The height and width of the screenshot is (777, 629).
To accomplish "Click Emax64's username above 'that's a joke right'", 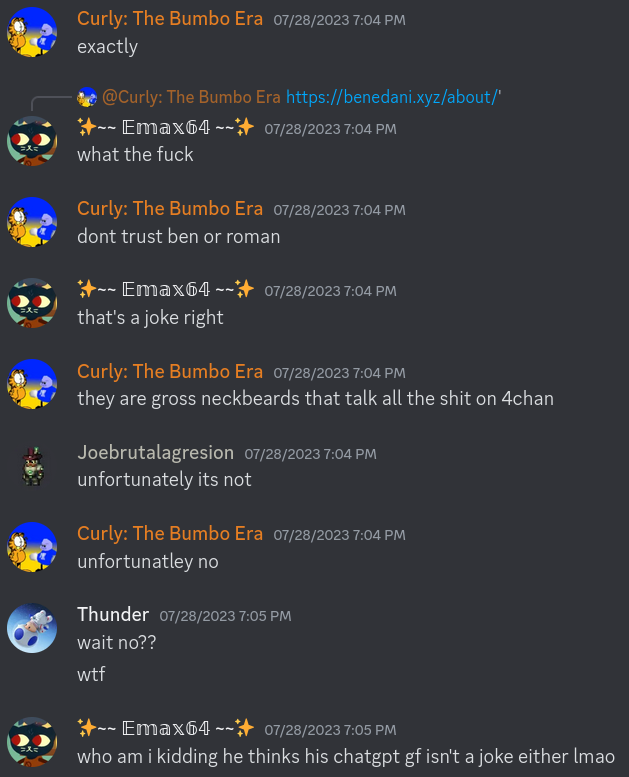I will (166, 289).
